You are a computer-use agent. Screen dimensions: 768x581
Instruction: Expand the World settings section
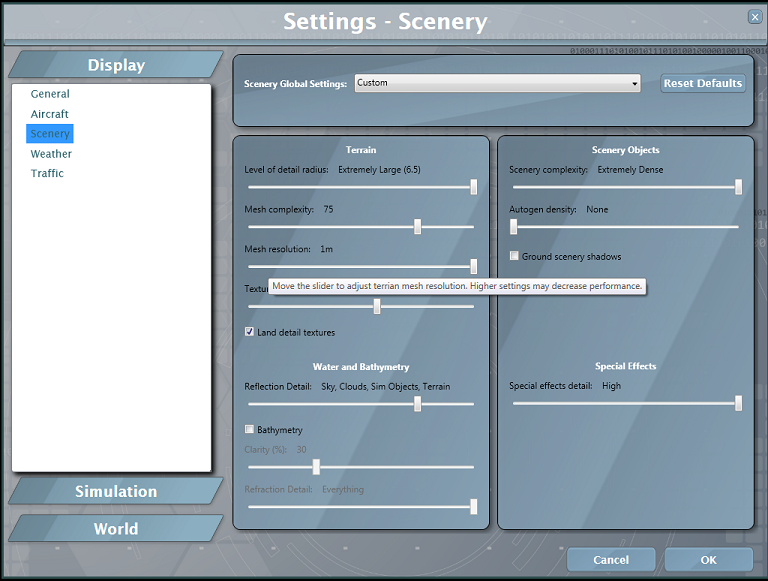click(116, 529)
